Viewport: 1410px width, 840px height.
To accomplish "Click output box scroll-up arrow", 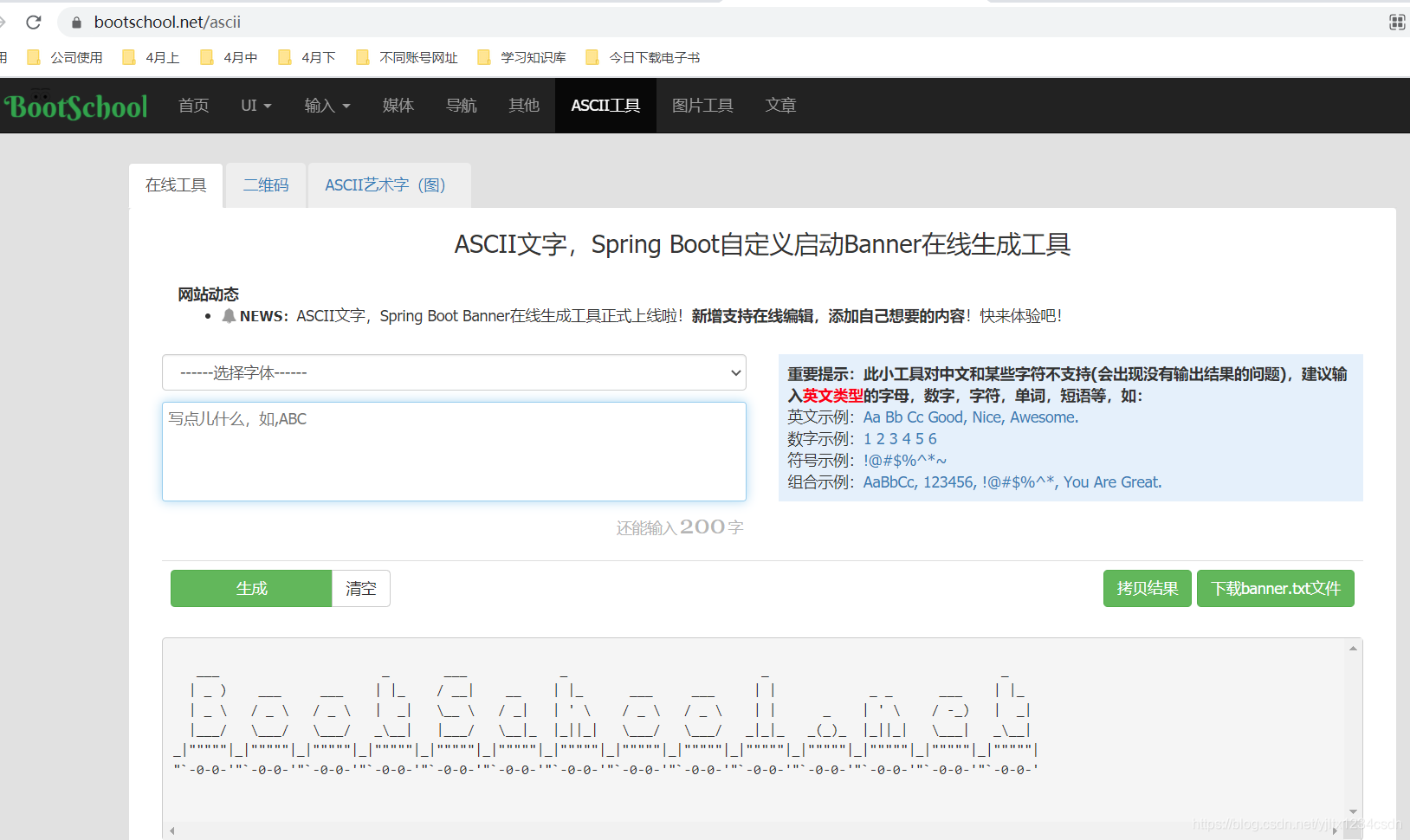I will pyautogui.click(x=1353, y=648).
